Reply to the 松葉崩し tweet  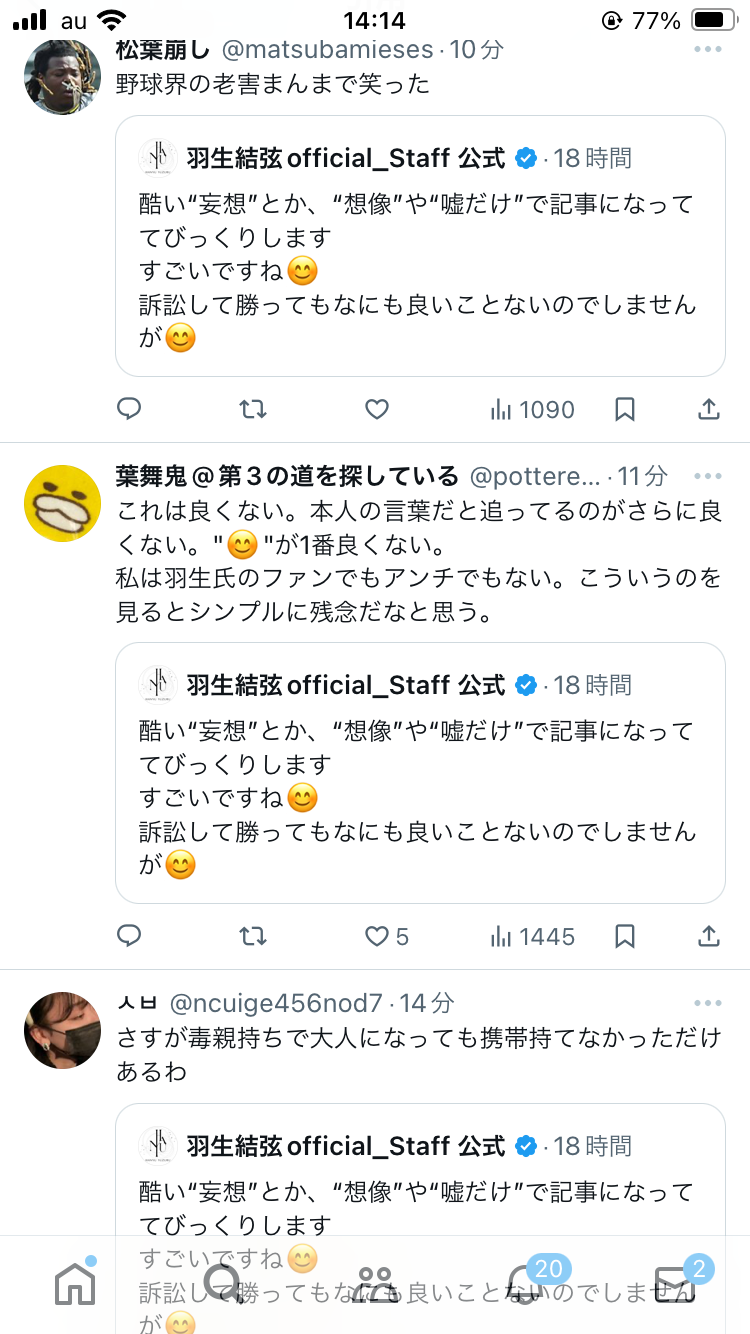tap(129, 409)
